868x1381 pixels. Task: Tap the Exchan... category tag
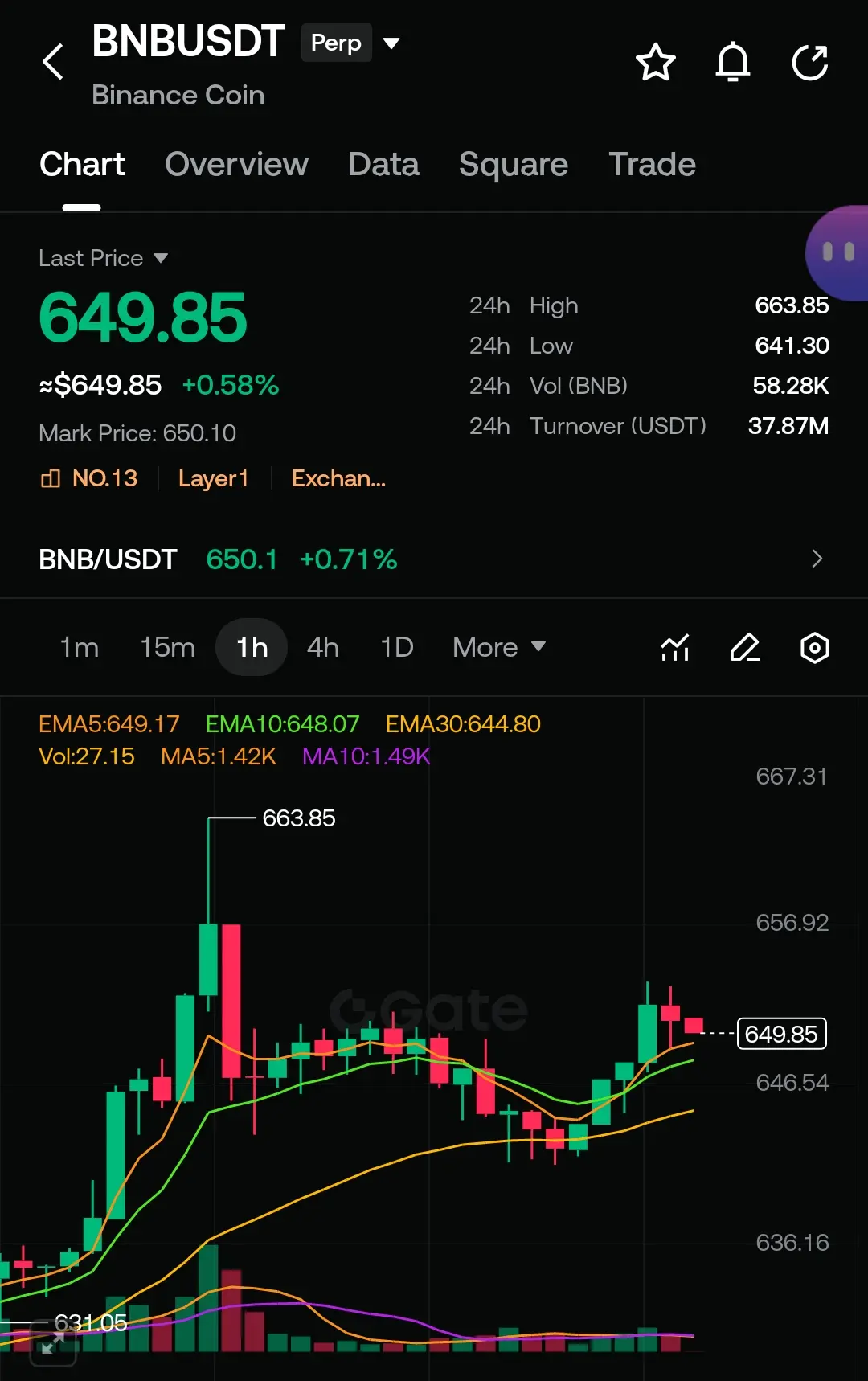[338, 478]
